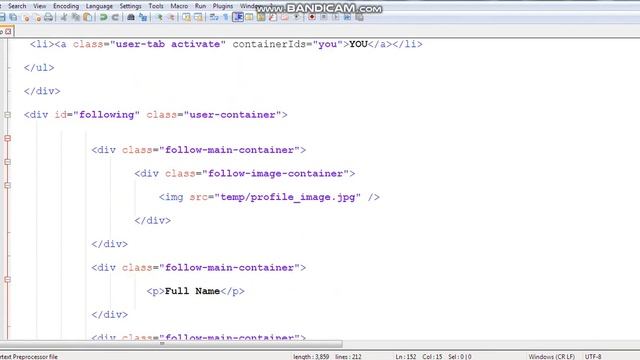
Task: Click "user-tab activate" class value
Action: (168, 44)
